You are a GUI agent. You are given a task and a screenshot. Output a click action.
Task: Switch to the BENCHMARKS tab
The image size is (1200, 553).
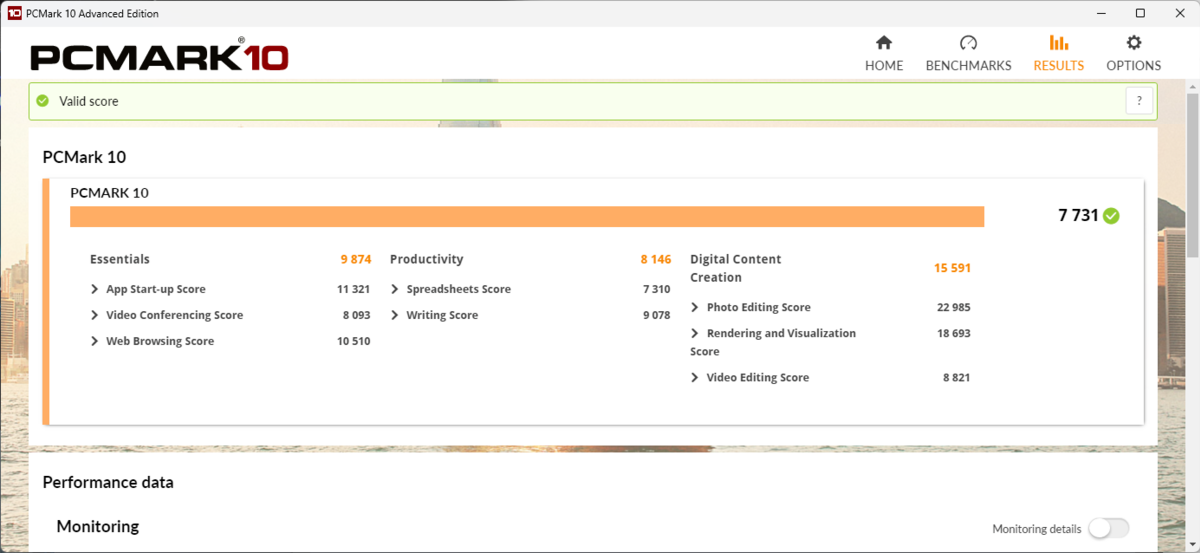click(x=968, y=65)
